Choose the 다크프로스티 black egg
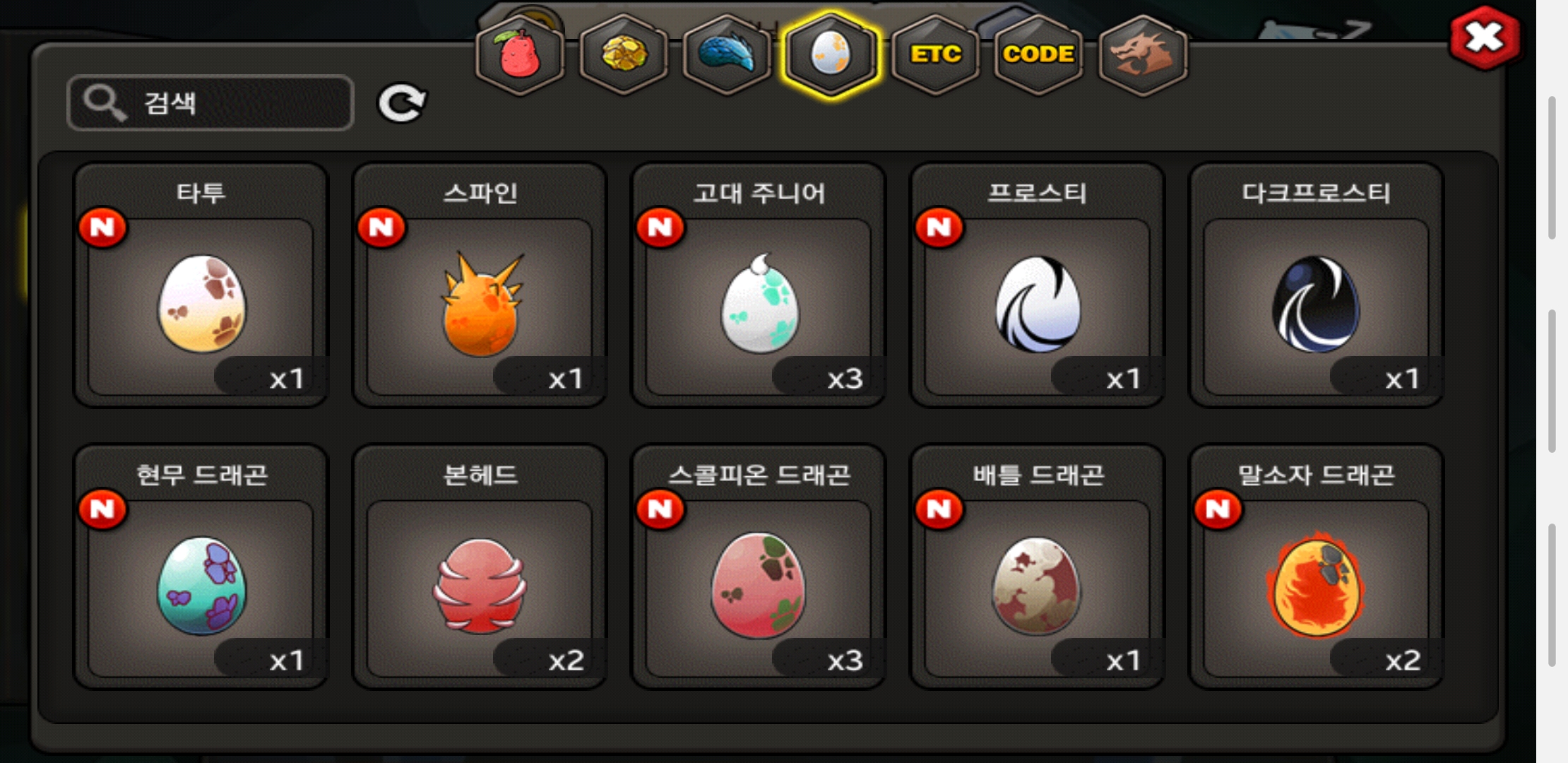1568x763 pixels. 1316,285
